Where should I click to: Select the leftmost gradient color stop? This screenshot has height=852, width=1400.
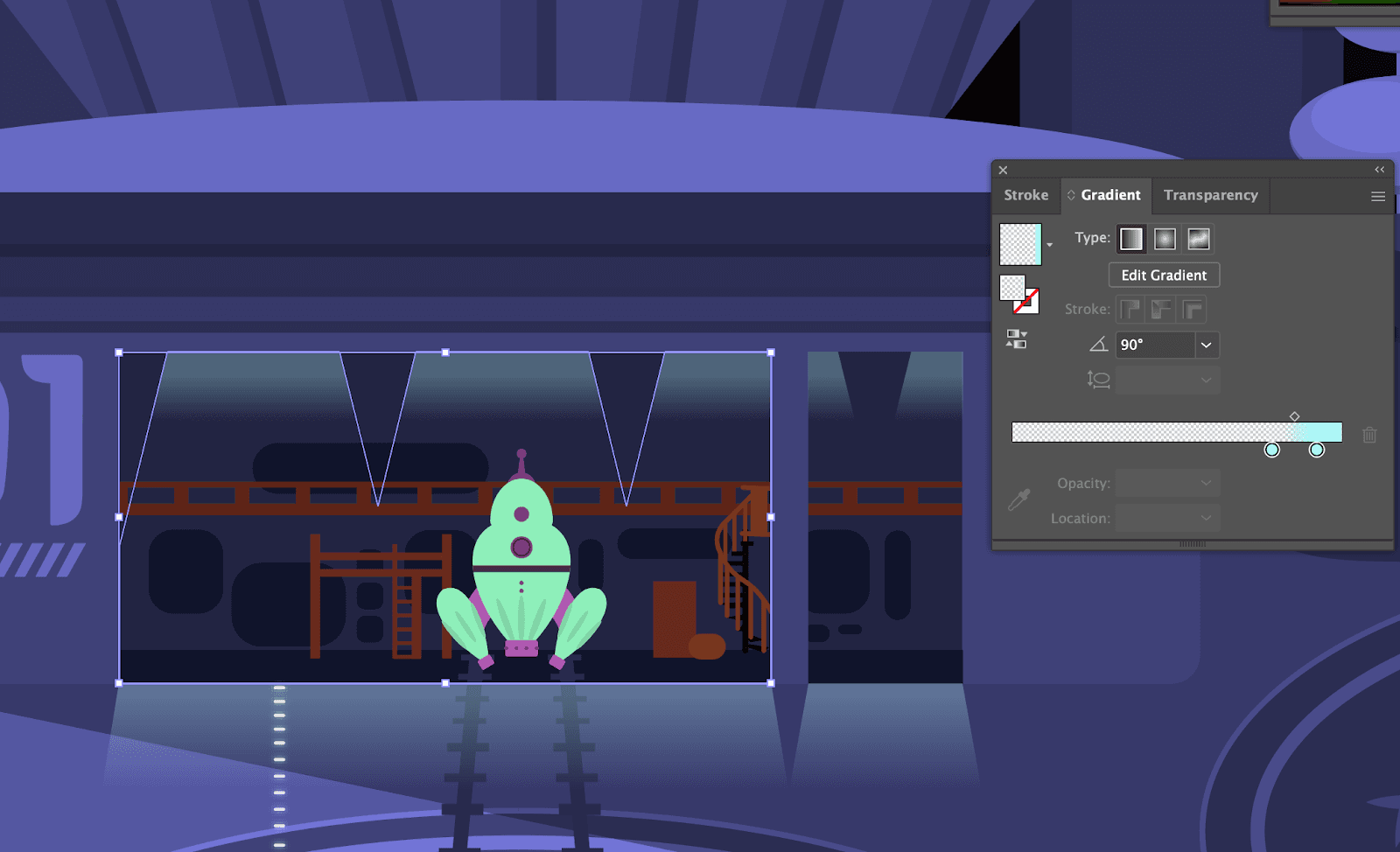[1271, 450]
